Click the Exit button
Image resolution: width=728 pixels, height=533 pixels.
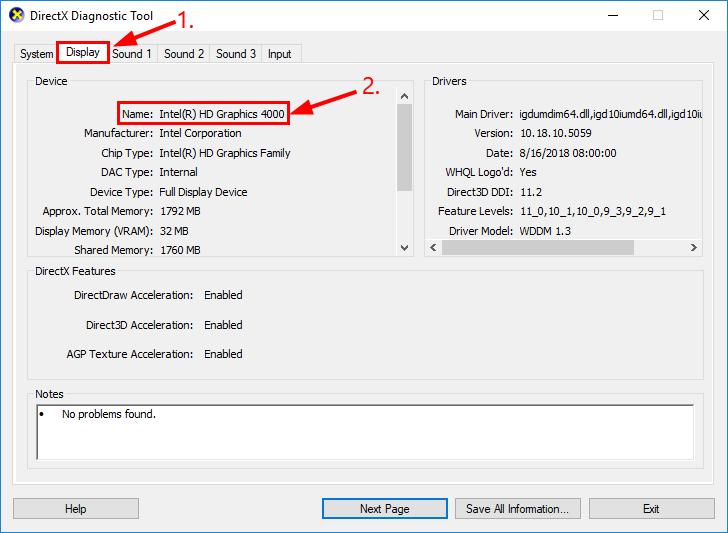pyautogui.click(x=651, y=509)
